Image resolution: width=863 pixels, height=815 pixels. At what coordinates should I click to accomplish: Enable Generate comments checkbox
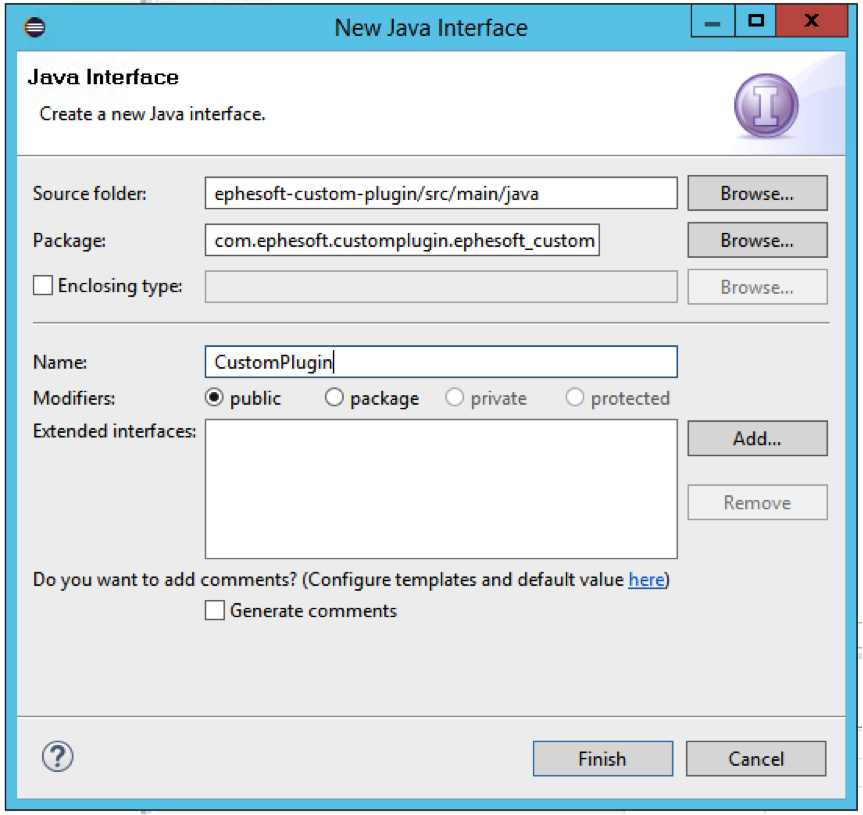click(x=215, y=610)
